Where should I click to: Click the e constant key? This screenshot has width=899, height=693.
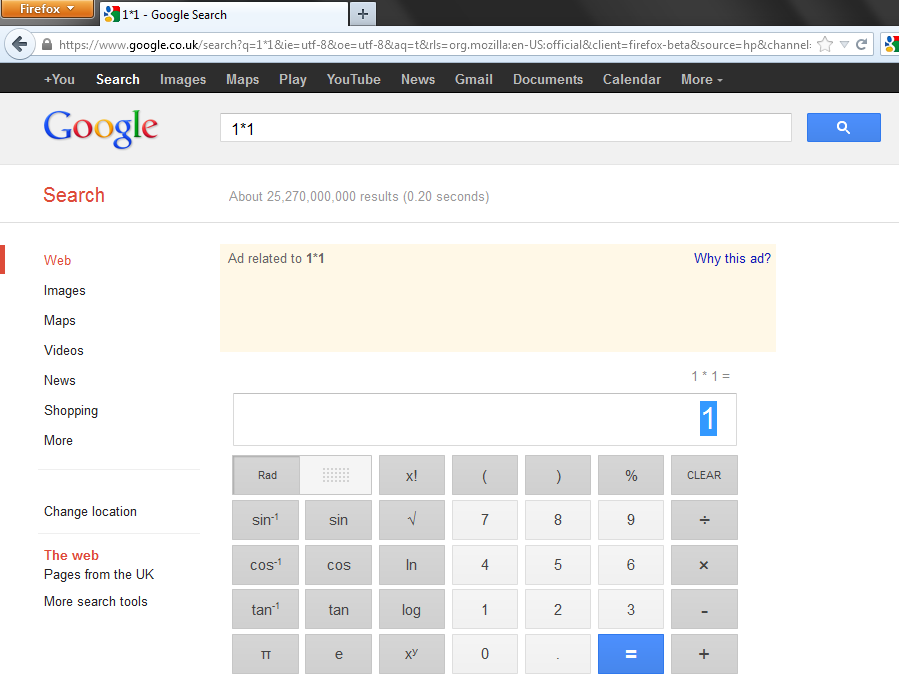pos(338,654)
